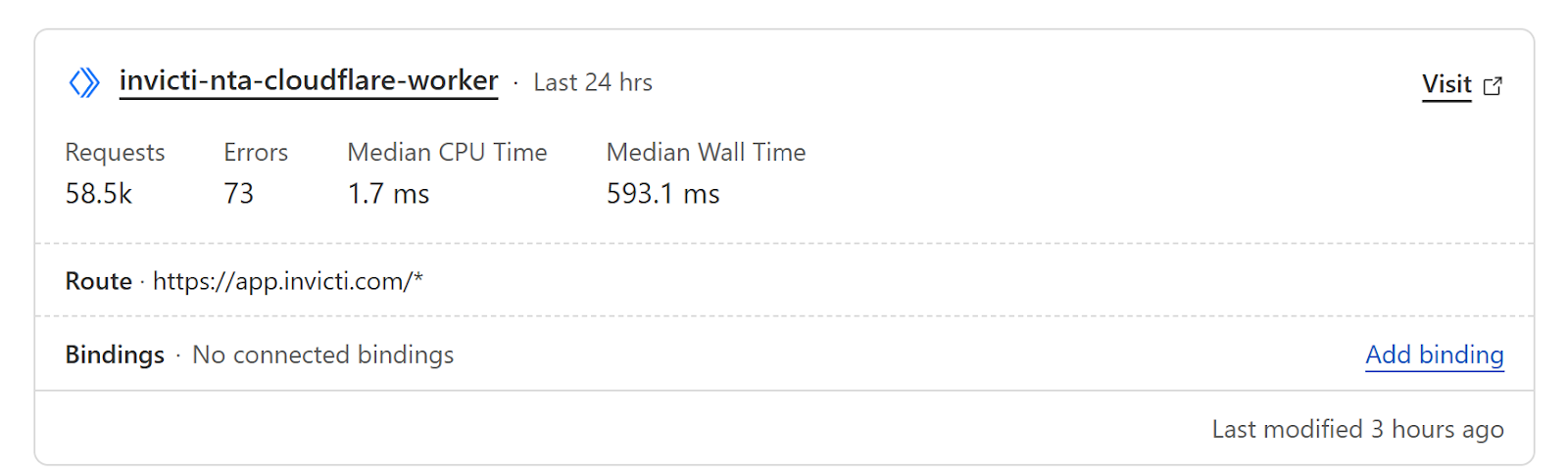Click the dot separator before Last 24 hrs
1568x474 pixels.
coord(515,83)
